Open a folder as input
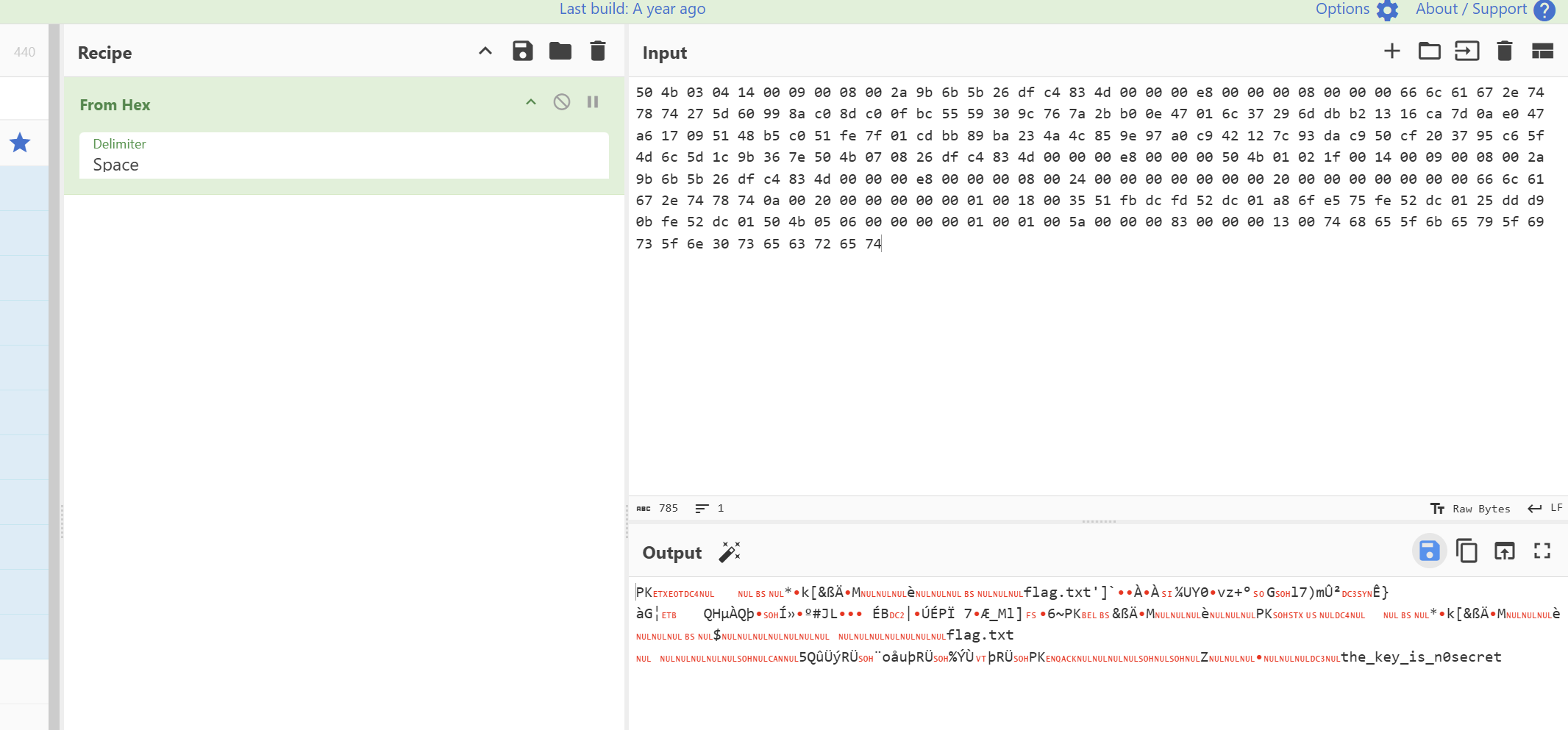 1429,51
